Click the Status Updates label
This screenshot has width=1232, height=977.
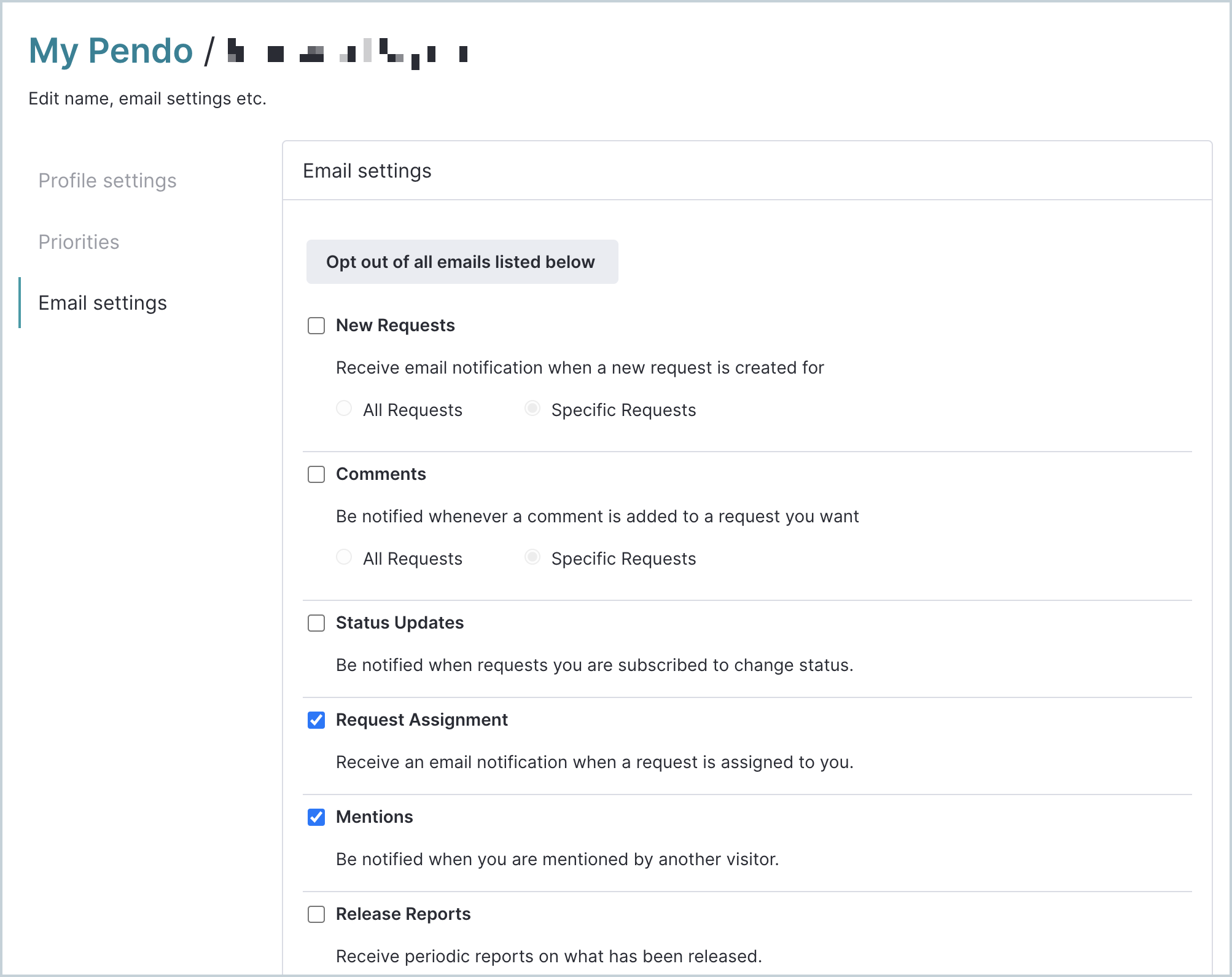(x=399, y=623)
